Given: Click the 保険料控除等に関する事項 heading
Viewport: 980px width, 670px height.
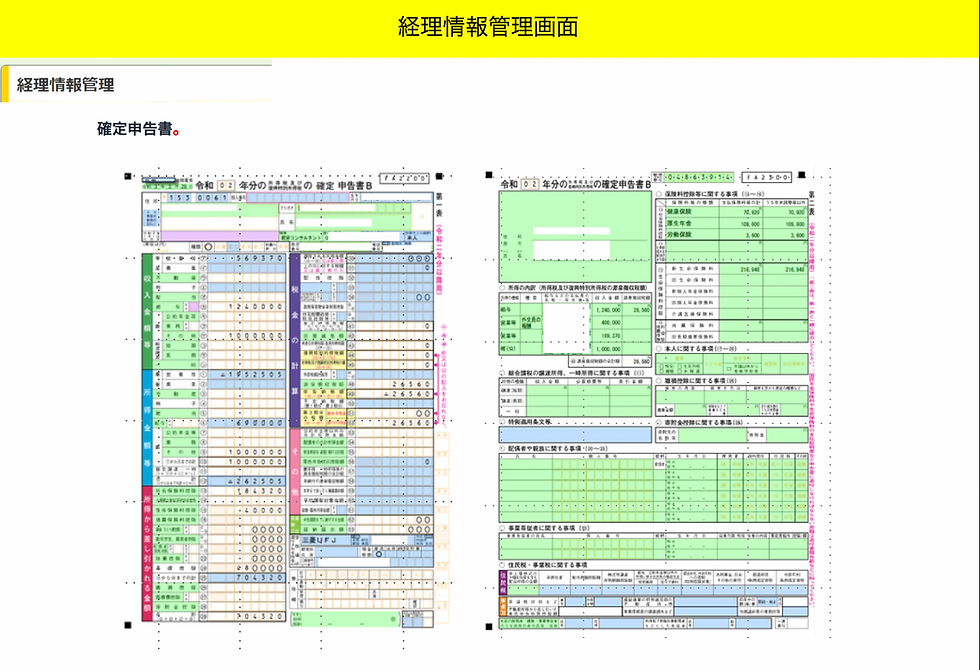Looking at the screenshot, I should tap(704, 194).
